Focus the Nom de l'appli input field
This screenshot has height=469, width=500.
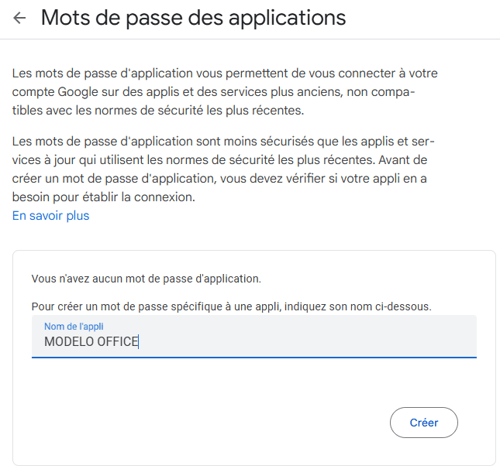click(254, 336)
